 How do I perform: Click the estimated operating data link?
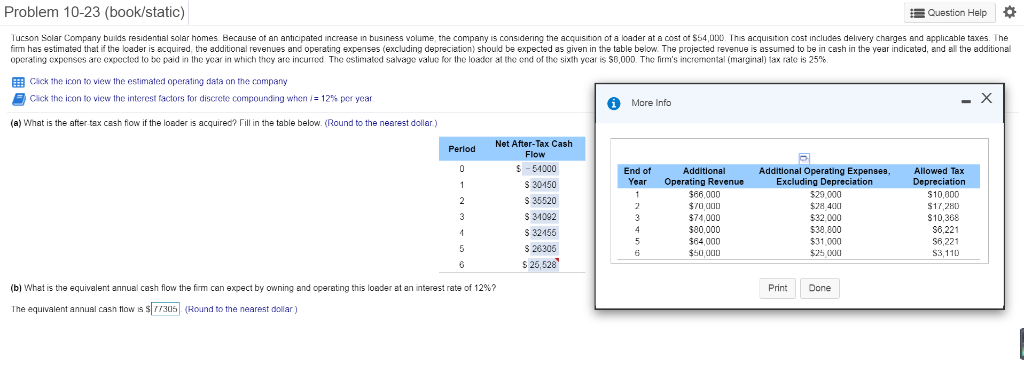(x=159, y=82)
